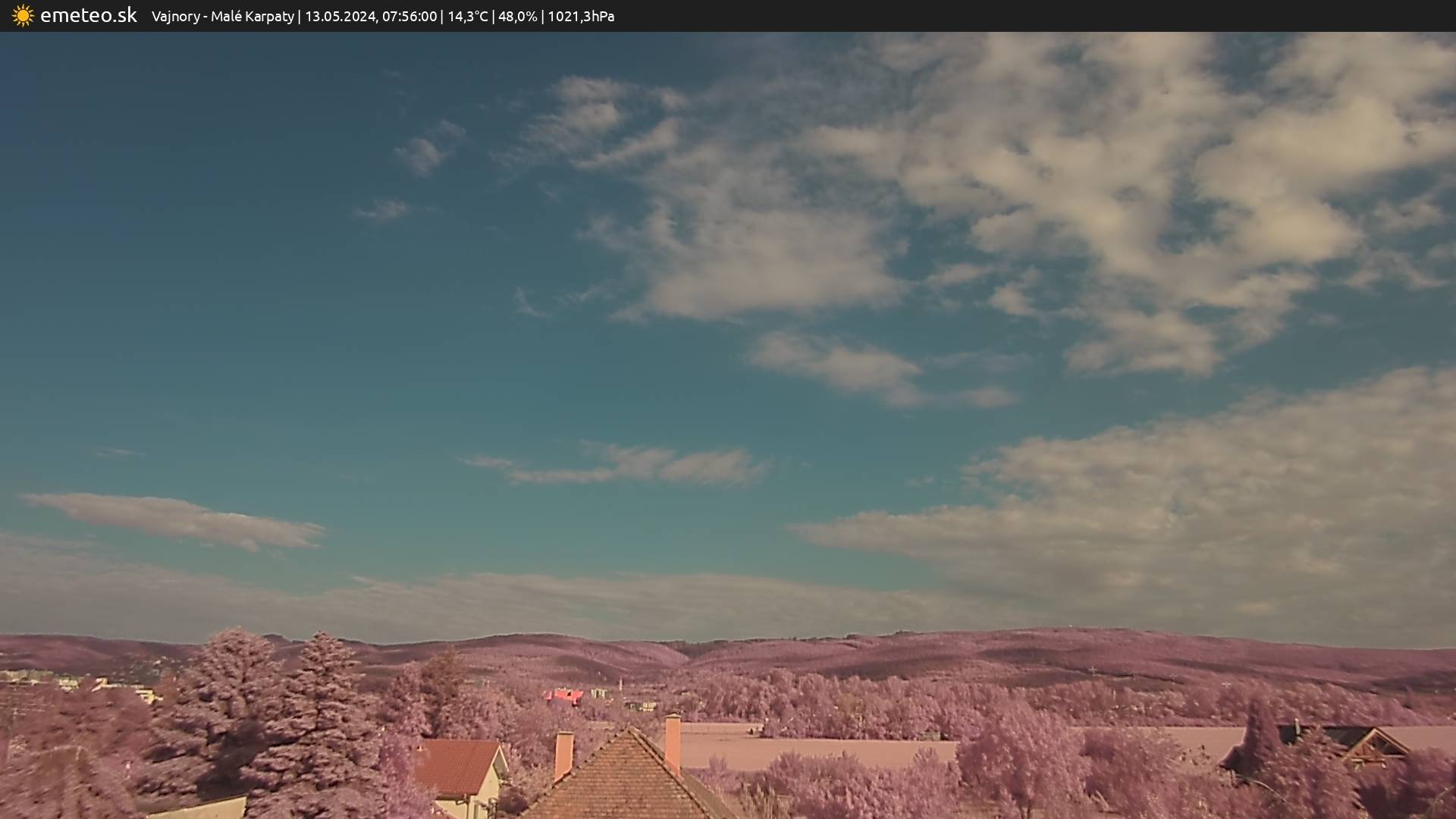The image size is (1456, 819).
Task: Click the sun logo icon
Action: point(23,16)
